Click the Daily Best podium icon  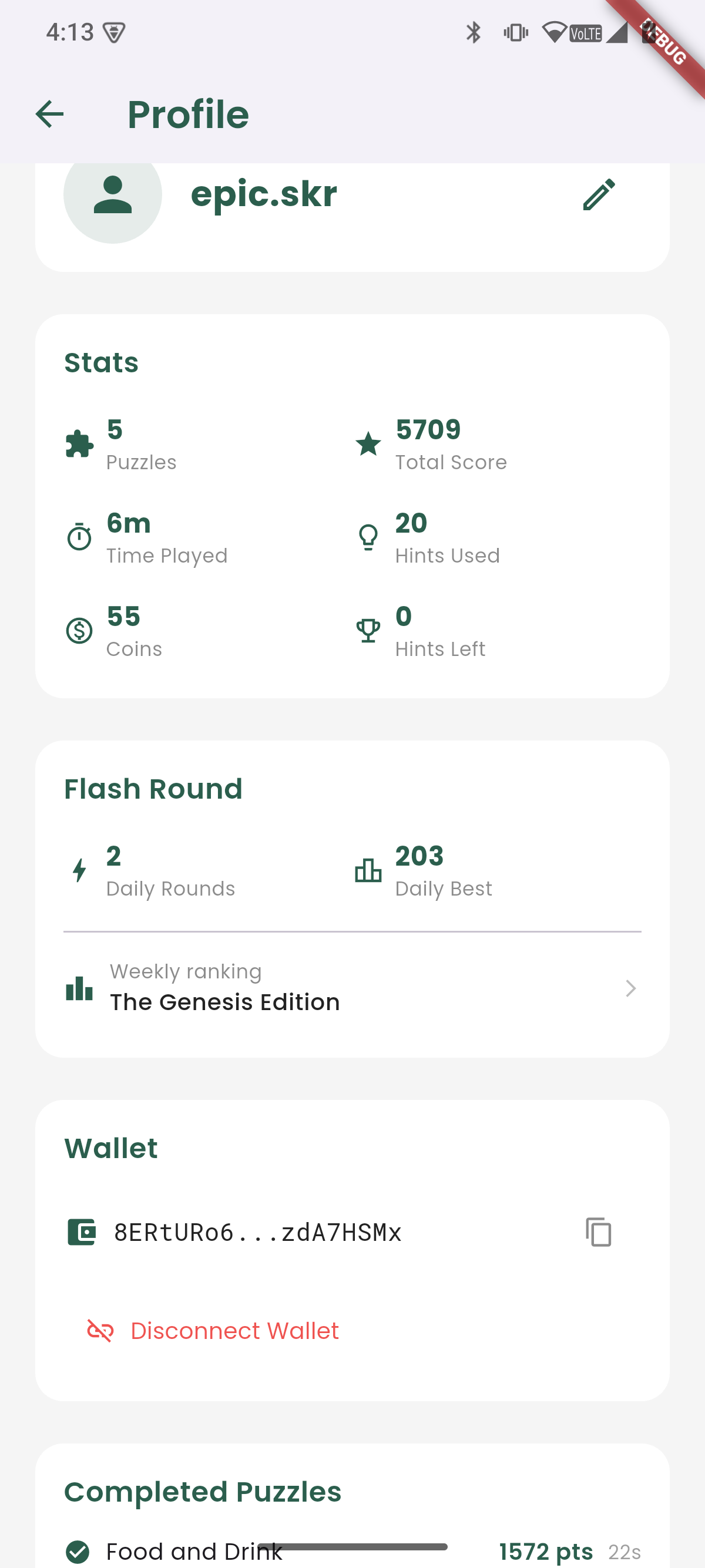[x=368, y=870]
